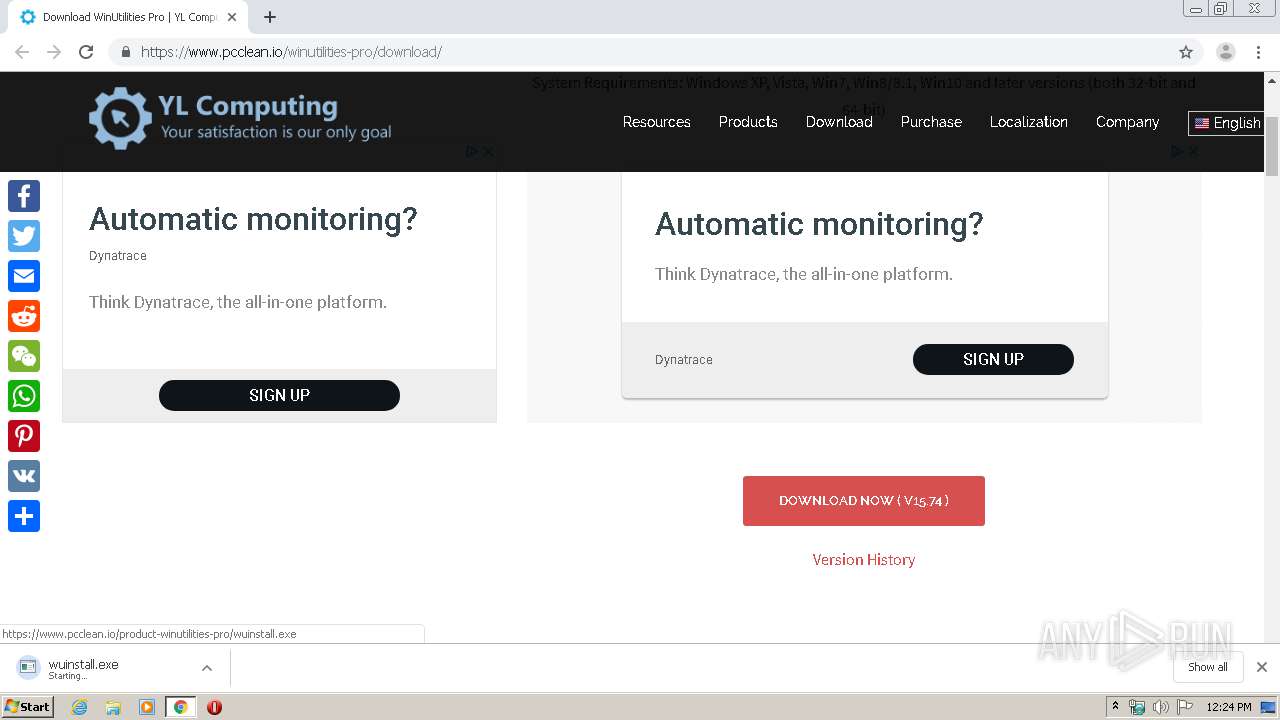Close the Download WinUtilities Pro tab
The height and width of the screenshot is (720, 1280).
[232, 17]
